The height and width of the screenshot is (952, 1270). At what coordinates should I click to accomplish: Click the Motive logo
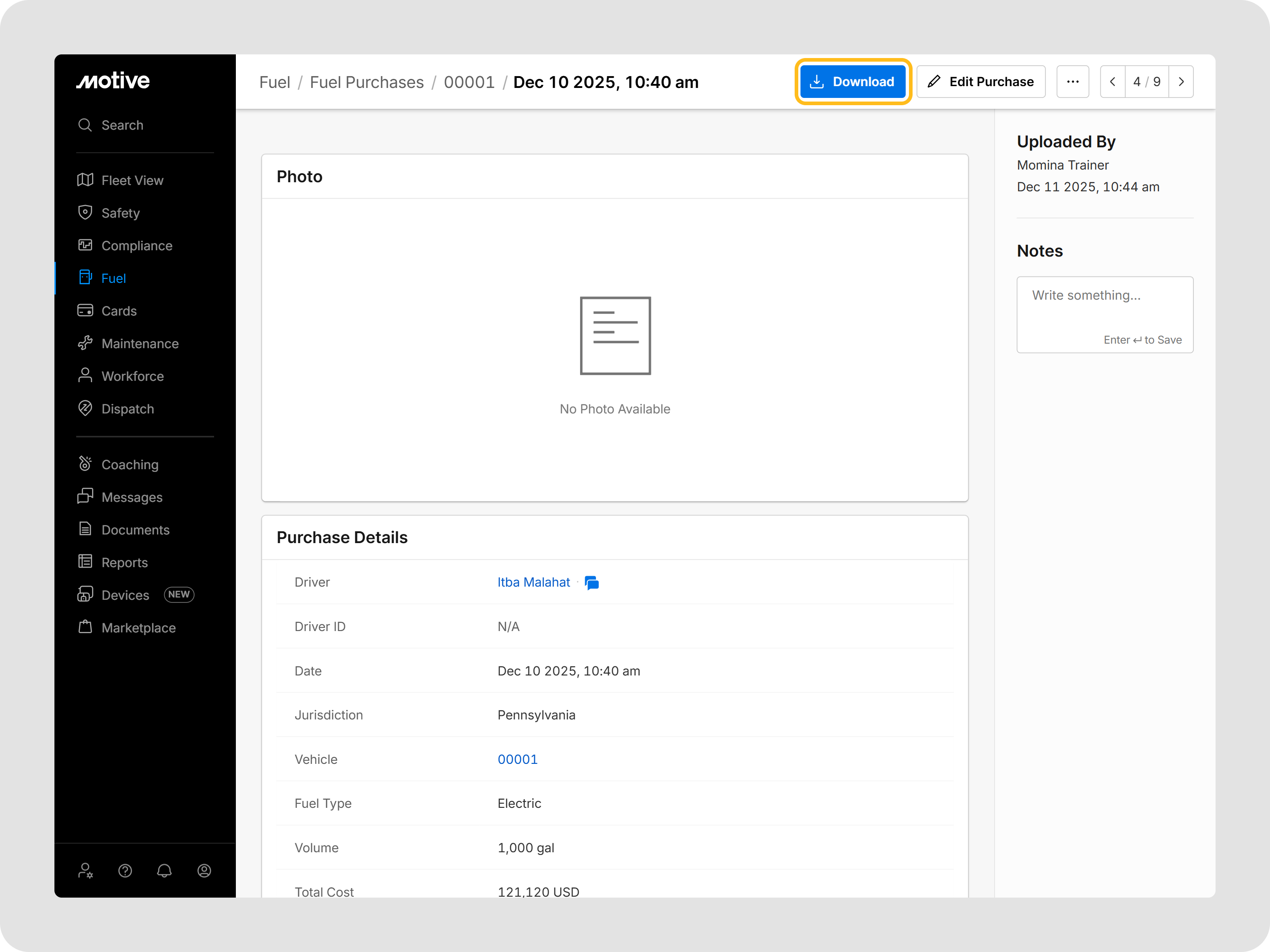coord(113,81)
